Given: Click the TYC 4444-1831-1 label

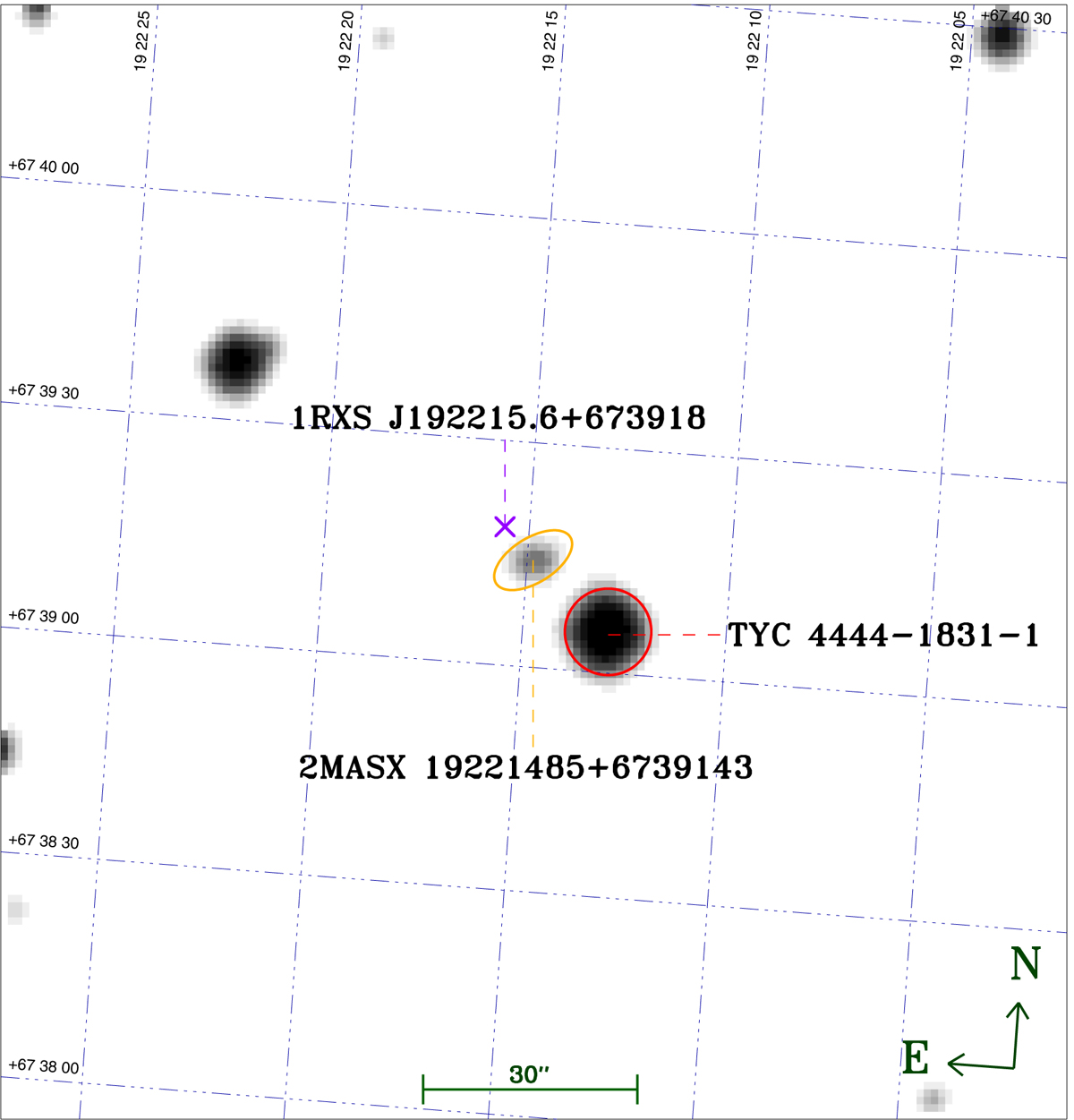Looking at the screenshot, I should [x=883, y=635].
